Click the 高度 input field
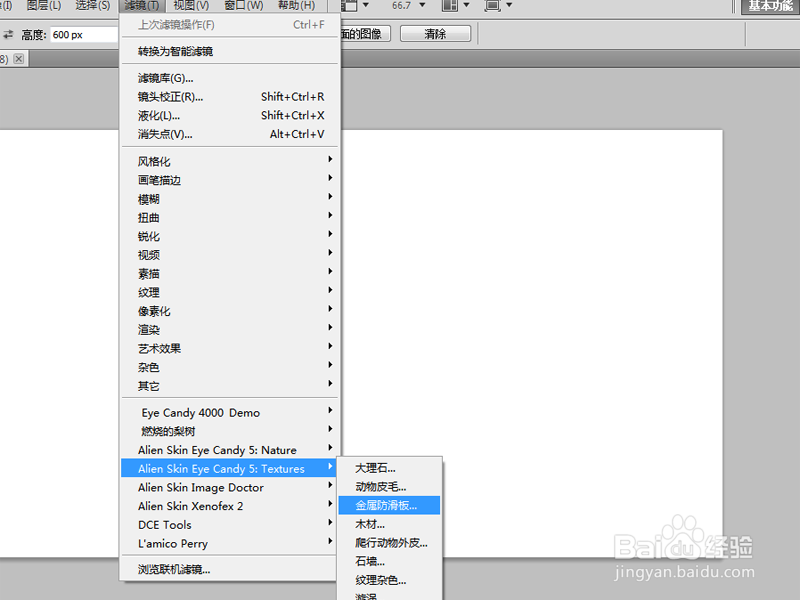 coord(84,35)
